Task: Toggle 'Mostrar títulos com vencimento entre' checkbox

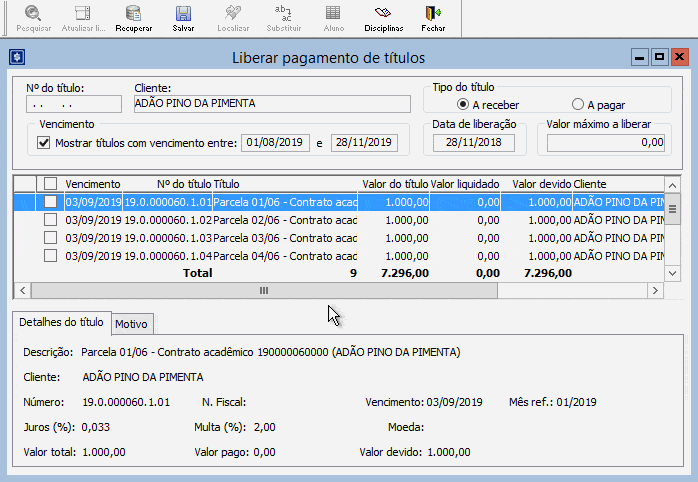Action: click(x=44, y=143)
